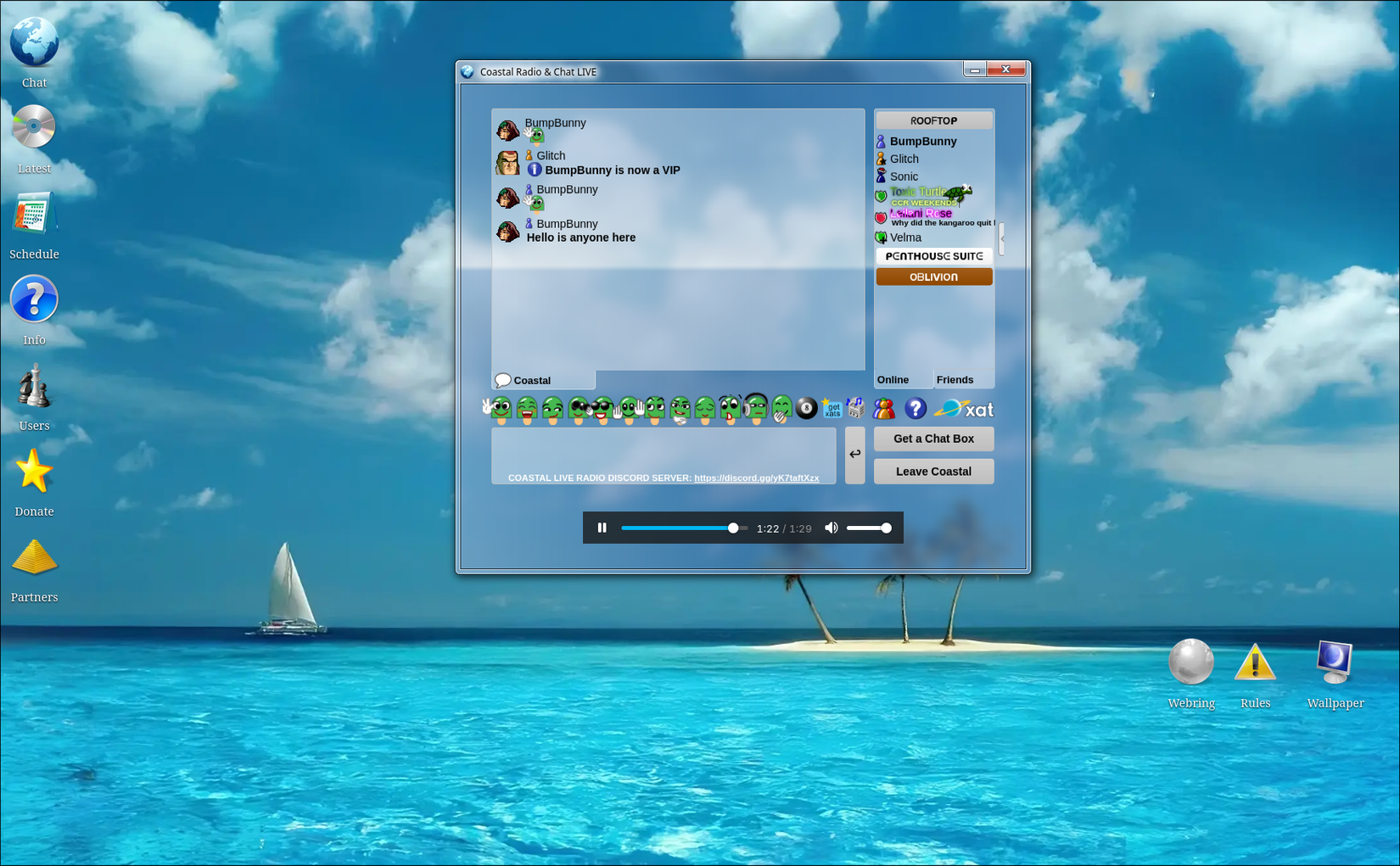Switch to the Online users tab
The width and height of the screenshot is (1400, 866).
point(904,380)
